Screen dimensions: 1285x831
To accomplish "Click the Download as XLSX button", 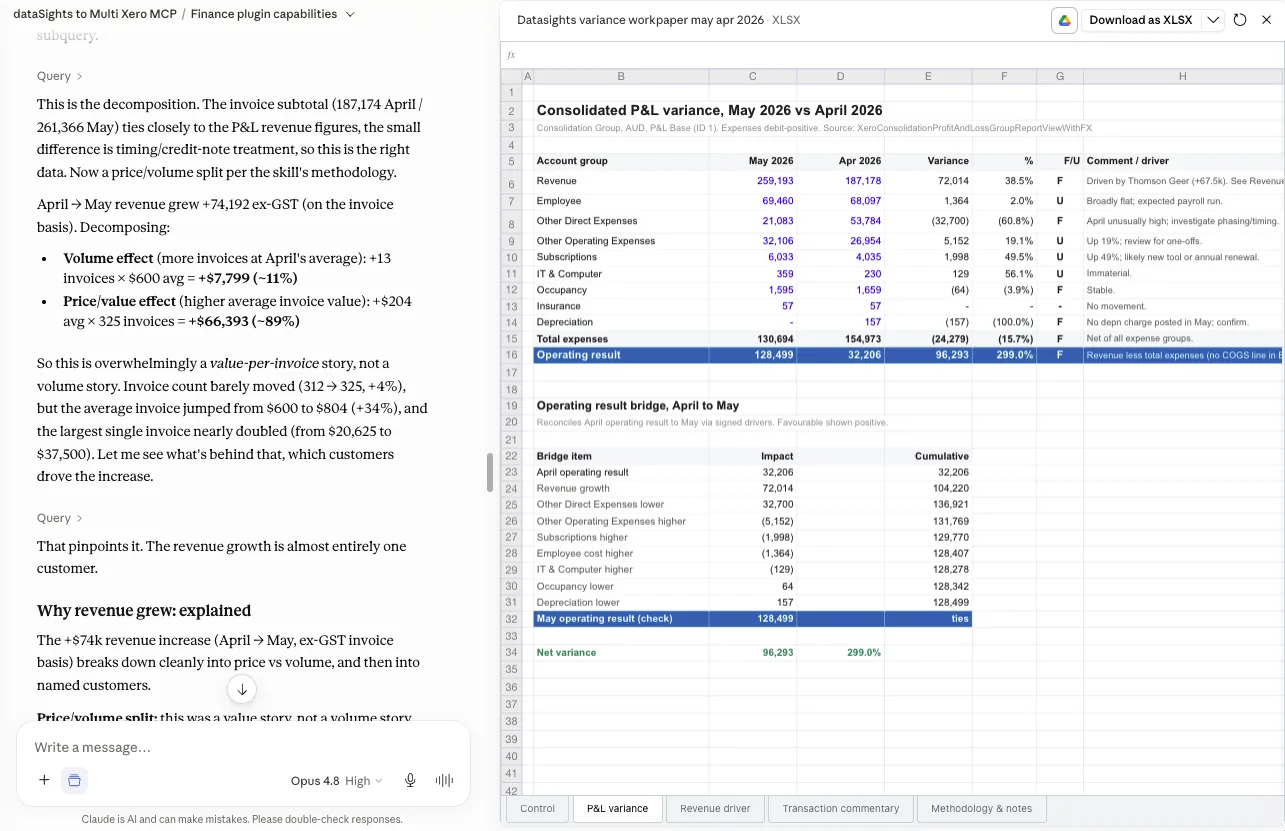I will pos(1140,20).
